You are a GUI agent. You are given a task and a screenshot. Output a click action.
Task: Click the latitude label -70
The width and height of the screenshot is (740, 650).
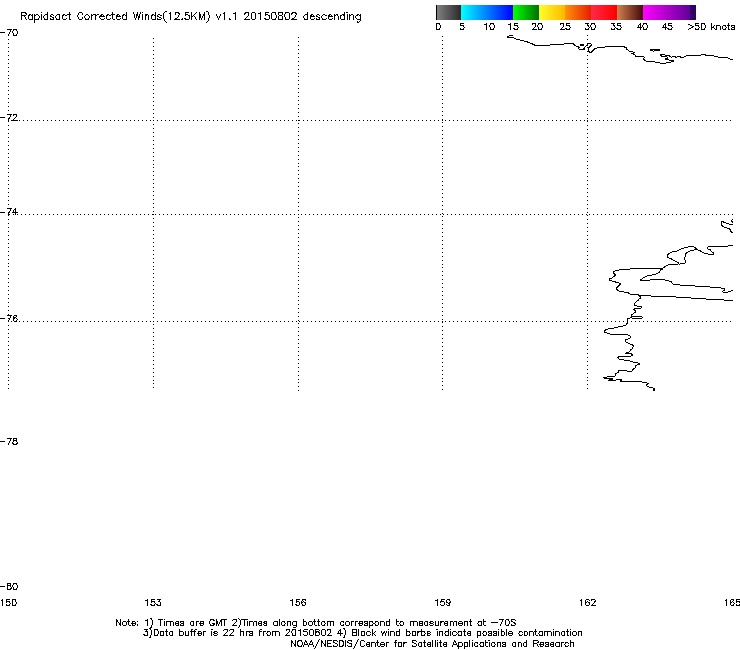click(x=9, y=33)
